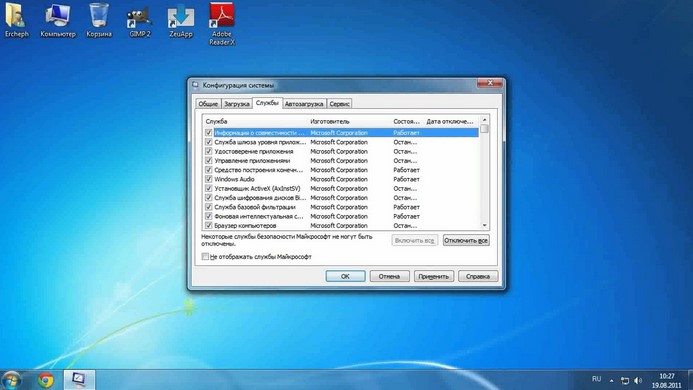The height and width of the screenshot is (390, 693).
Task: Click the Конфигурация системы title bar icon
Action: tap(195, 85)
